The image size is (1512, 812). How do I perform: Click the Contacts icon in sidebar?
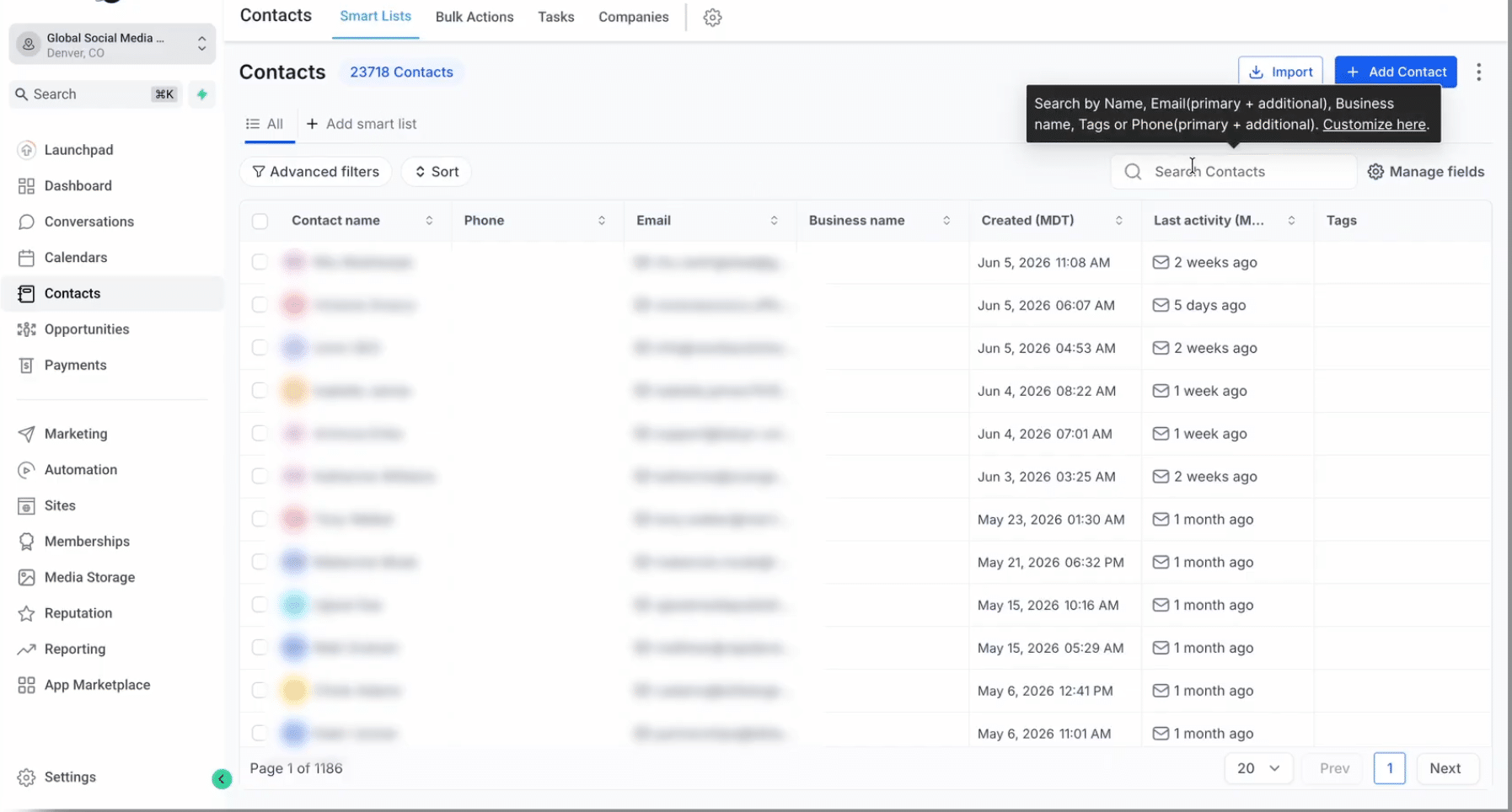tap(27, 293)
